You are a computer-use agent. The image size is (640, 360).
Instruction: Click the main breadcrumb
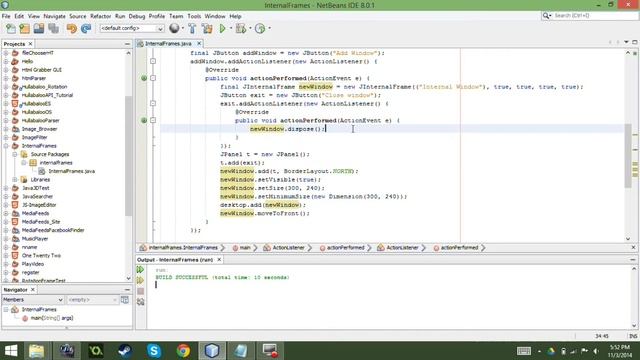point(245,248)
